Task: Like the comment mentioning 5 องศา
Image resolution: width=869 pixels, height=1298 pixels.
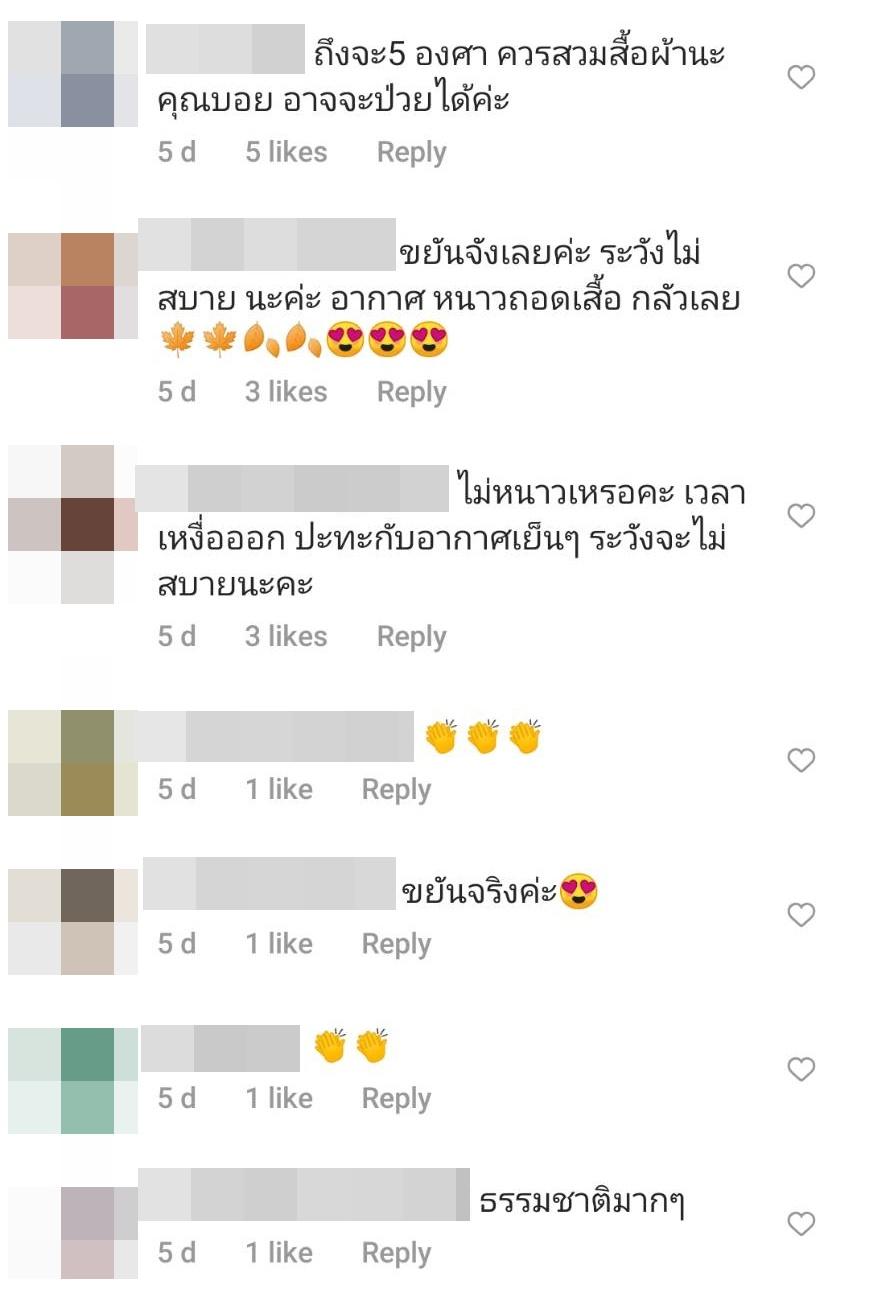Action: coord(802,77)
